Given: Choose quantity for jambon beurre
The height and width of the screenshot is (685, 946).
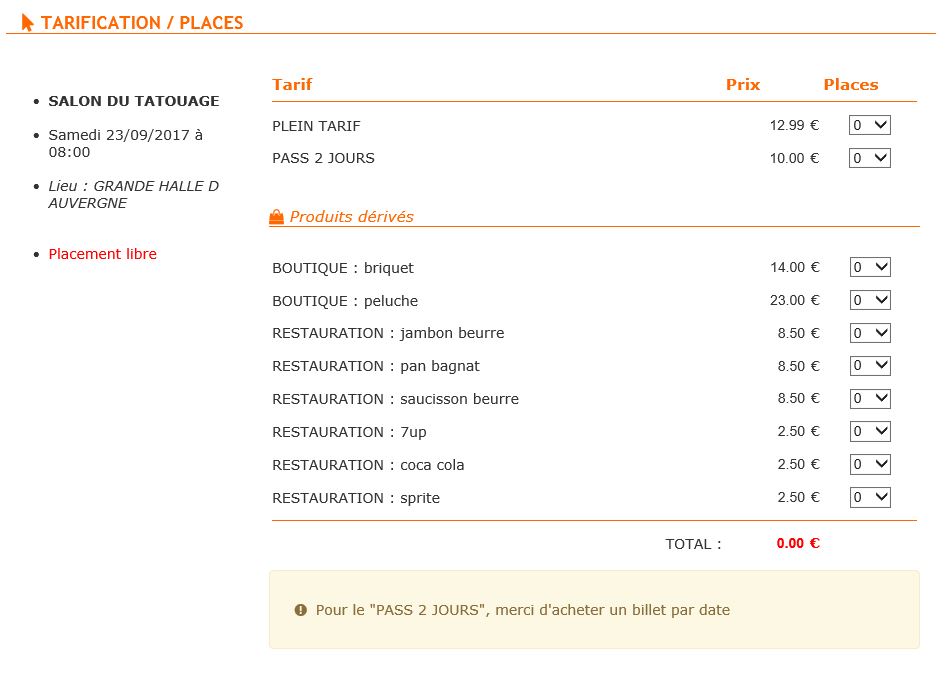Looking at the screenshot, I should click(x=870, y=333).
